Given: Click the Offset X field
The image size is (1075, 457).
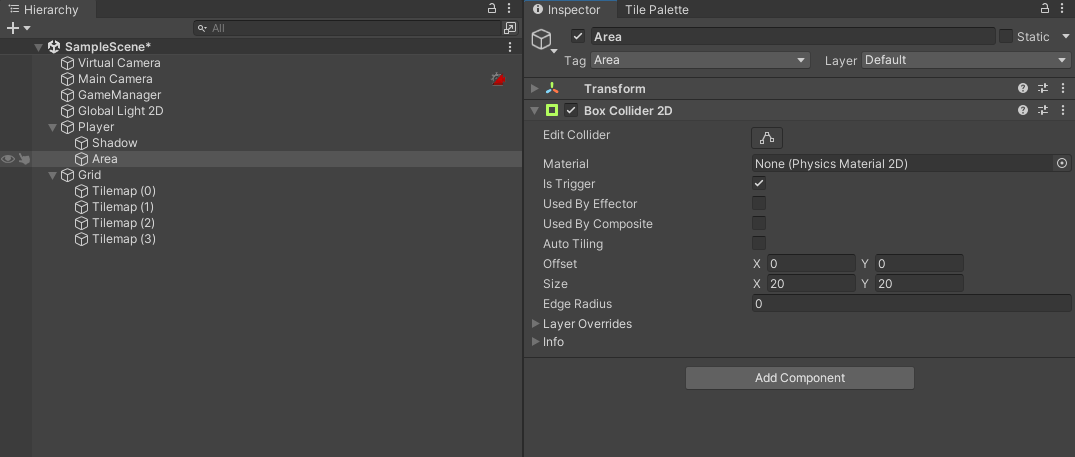Looking at the screenshot, I should (811, 264).
